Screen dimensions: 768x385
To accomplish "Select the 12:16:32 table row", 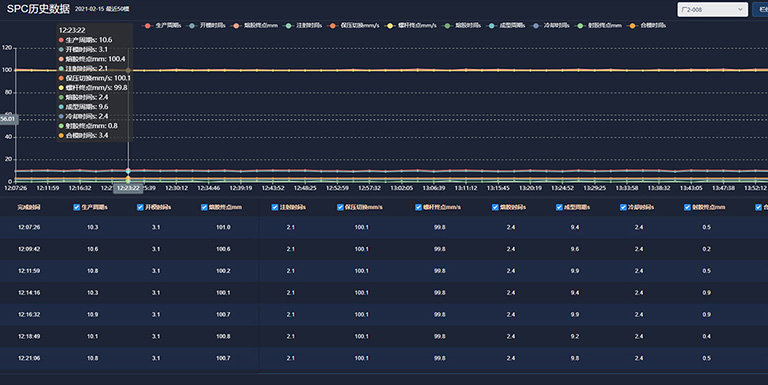I will [x=384, y=314].
